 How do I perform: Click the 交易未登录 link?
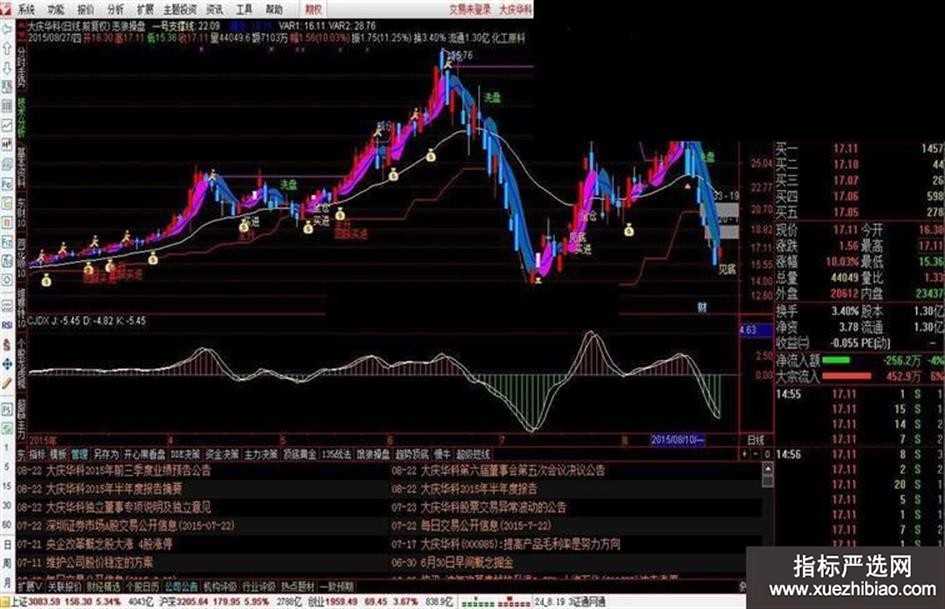coord(470,10)
